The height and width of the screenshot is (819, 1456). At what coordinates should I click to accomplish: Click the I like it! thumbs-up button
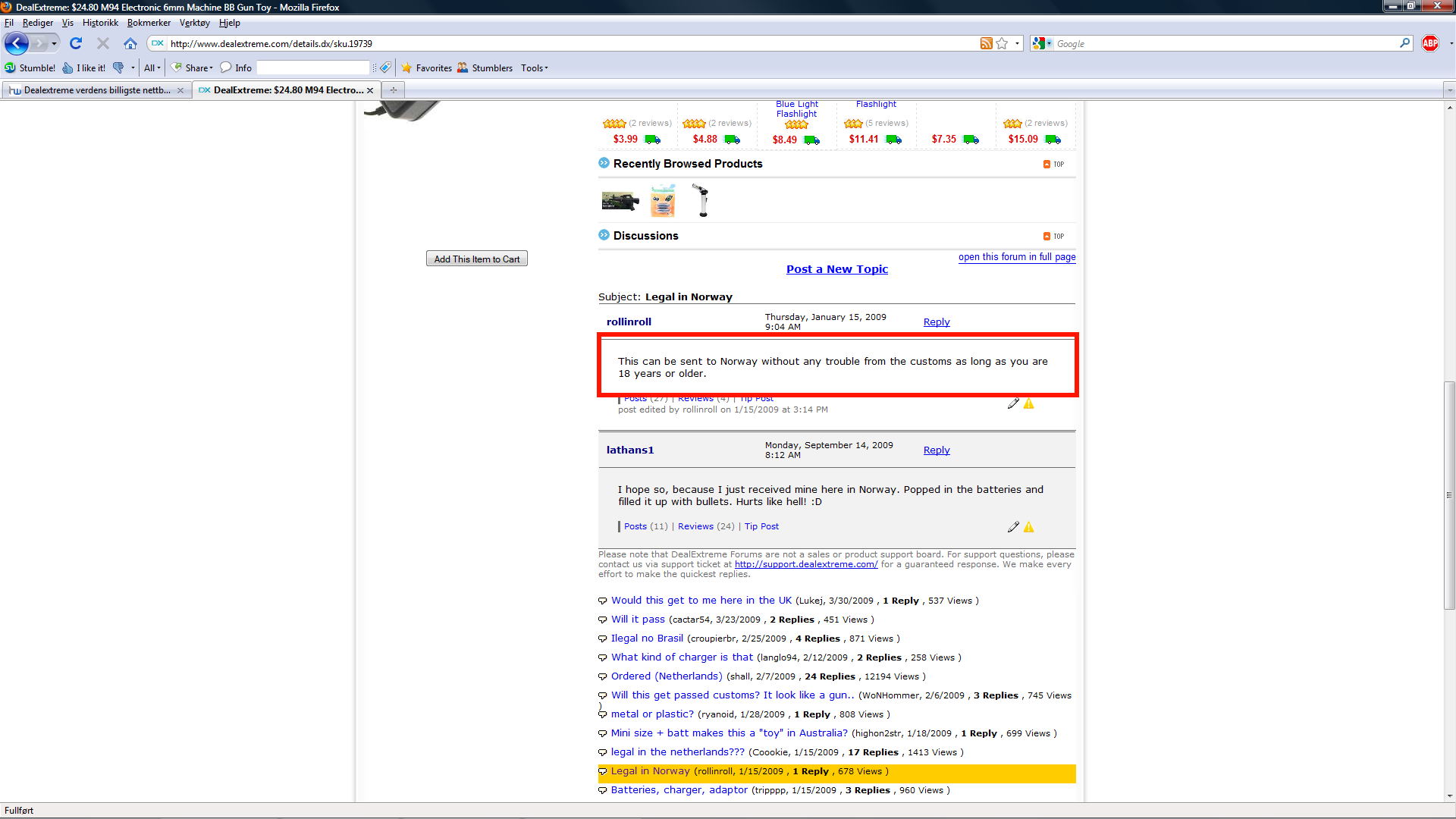click(x=84, y=67)
